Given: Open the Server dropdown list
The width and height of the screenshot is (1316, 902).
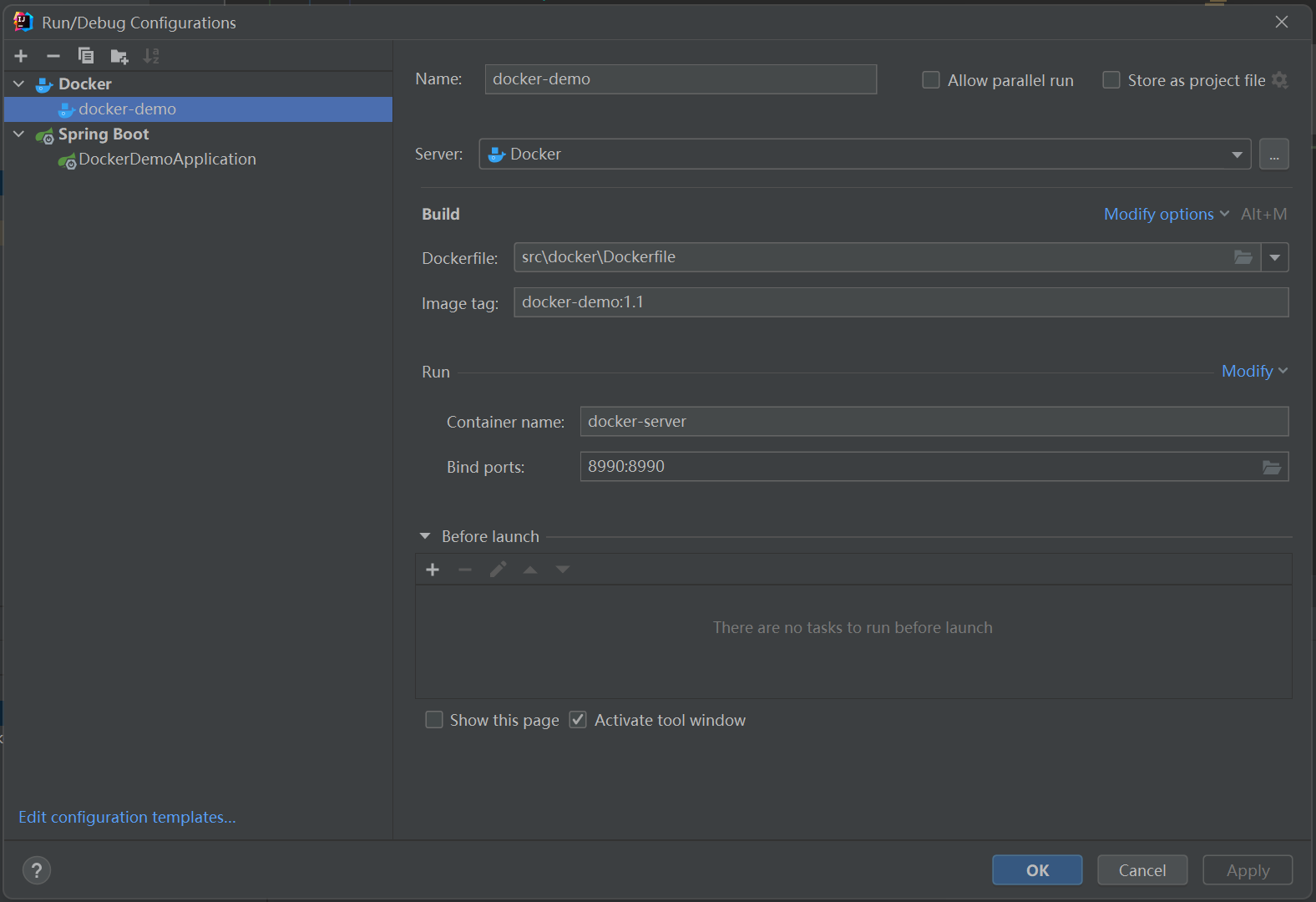Looking at the screenshot, I should pos(1237,155).
